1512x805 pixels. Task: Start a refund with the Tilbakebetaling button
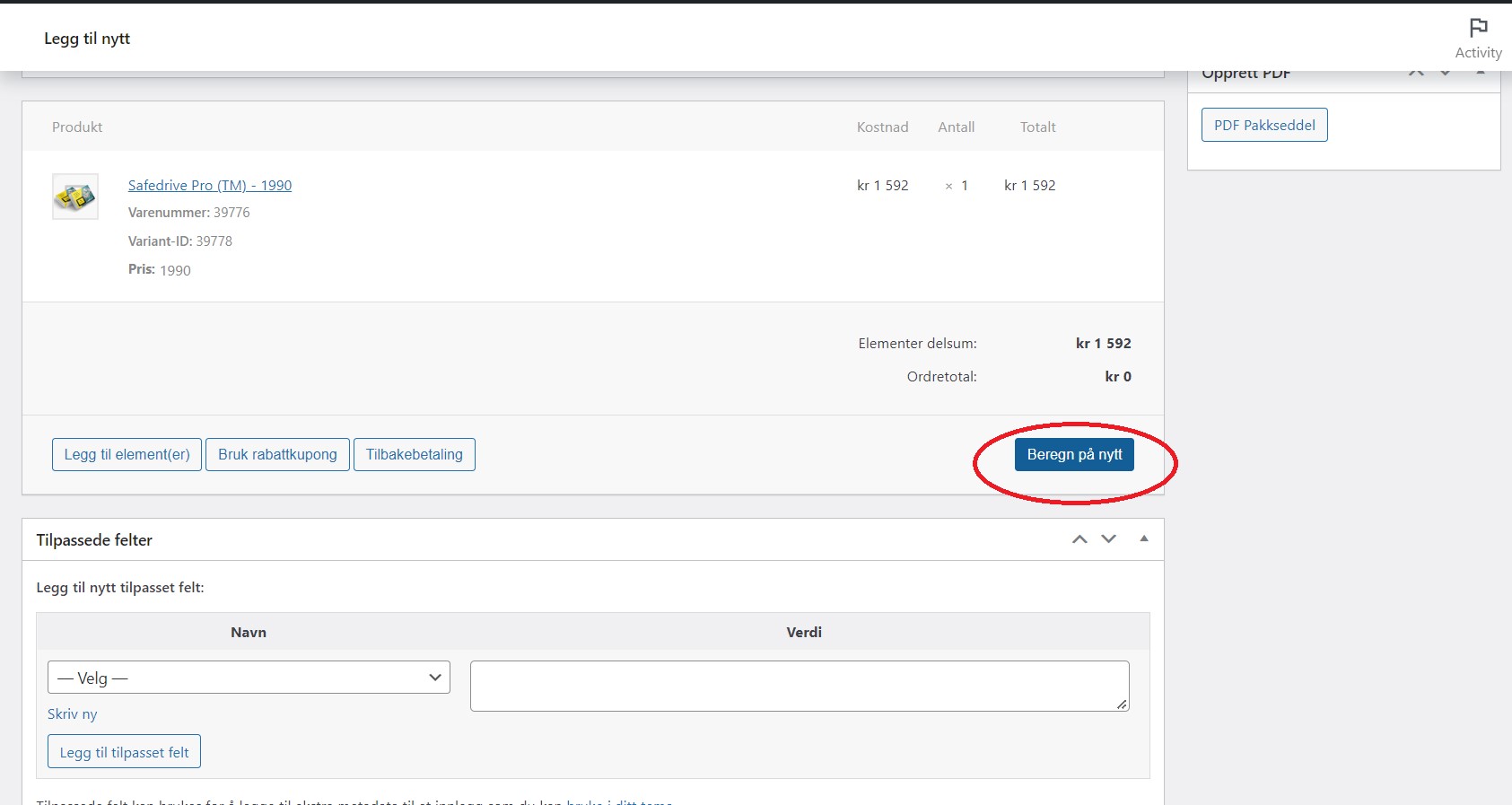click(x=414, y=454)
